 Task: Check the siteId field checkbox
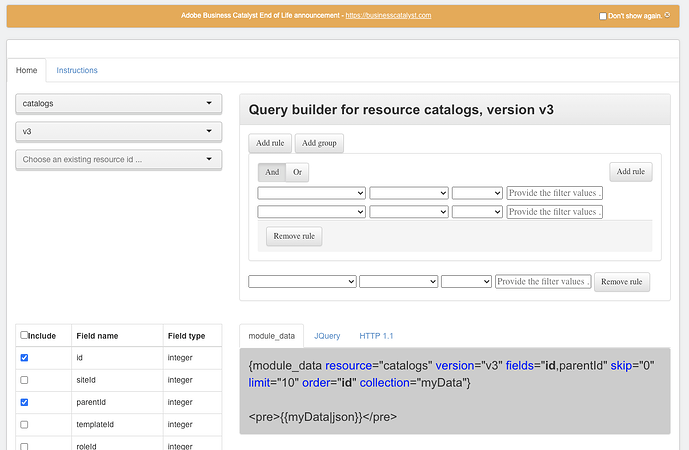tap(25, 380)
